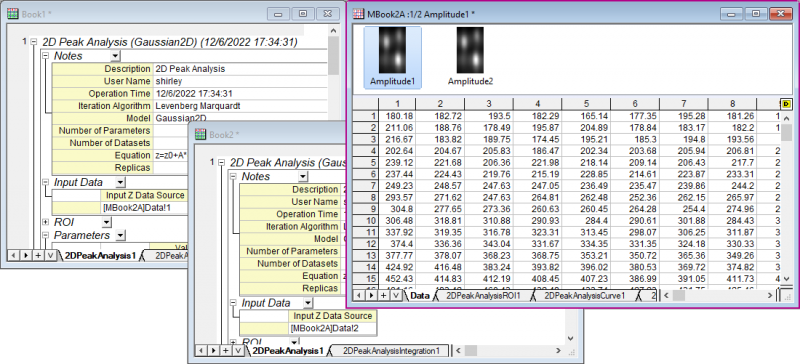Click MBook2A vertical scrollbar down arrow
800x364 pixels.
pyautogui.click(x=786, y=279)
